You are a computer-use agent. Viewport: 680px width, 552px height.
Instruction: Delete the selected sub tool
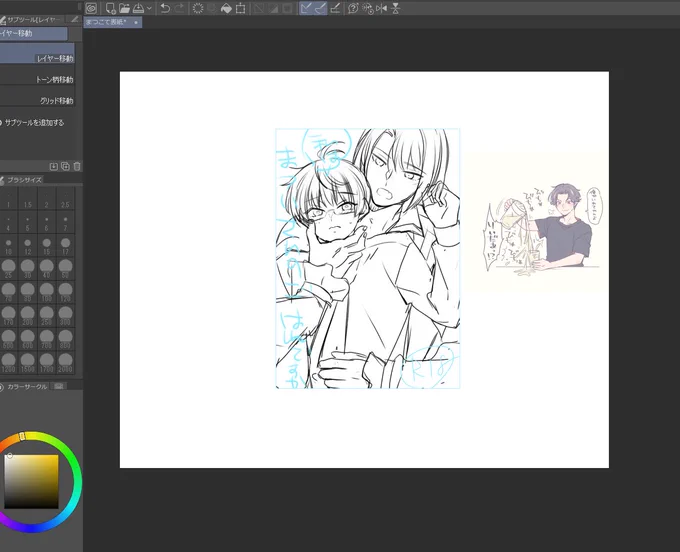click(x=77, y=166)
